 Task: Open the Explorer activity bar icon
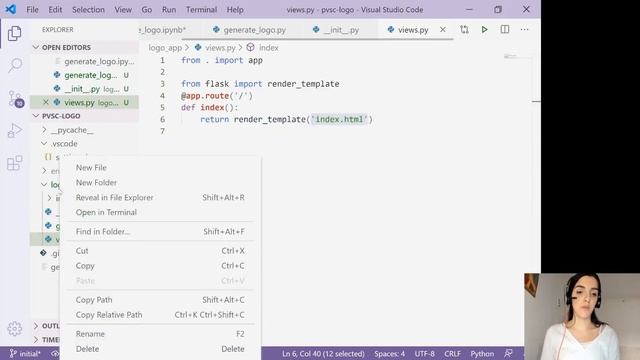pos(15,33)
